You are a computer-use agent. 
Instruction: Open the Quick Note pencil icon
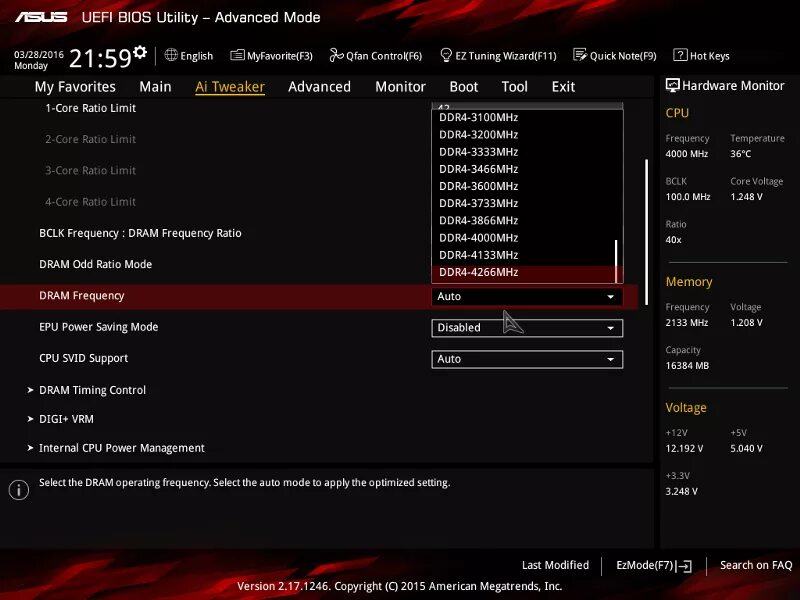580,55
